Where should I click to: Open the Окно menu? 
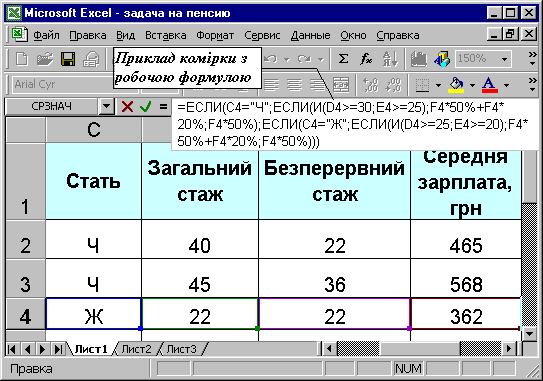click(x=353, y=35)
